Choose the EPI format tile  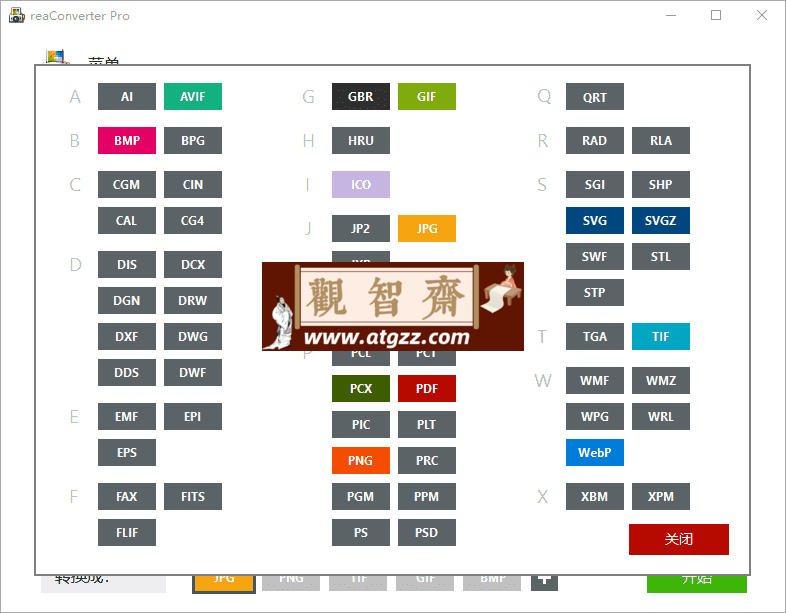coord(193,417)
